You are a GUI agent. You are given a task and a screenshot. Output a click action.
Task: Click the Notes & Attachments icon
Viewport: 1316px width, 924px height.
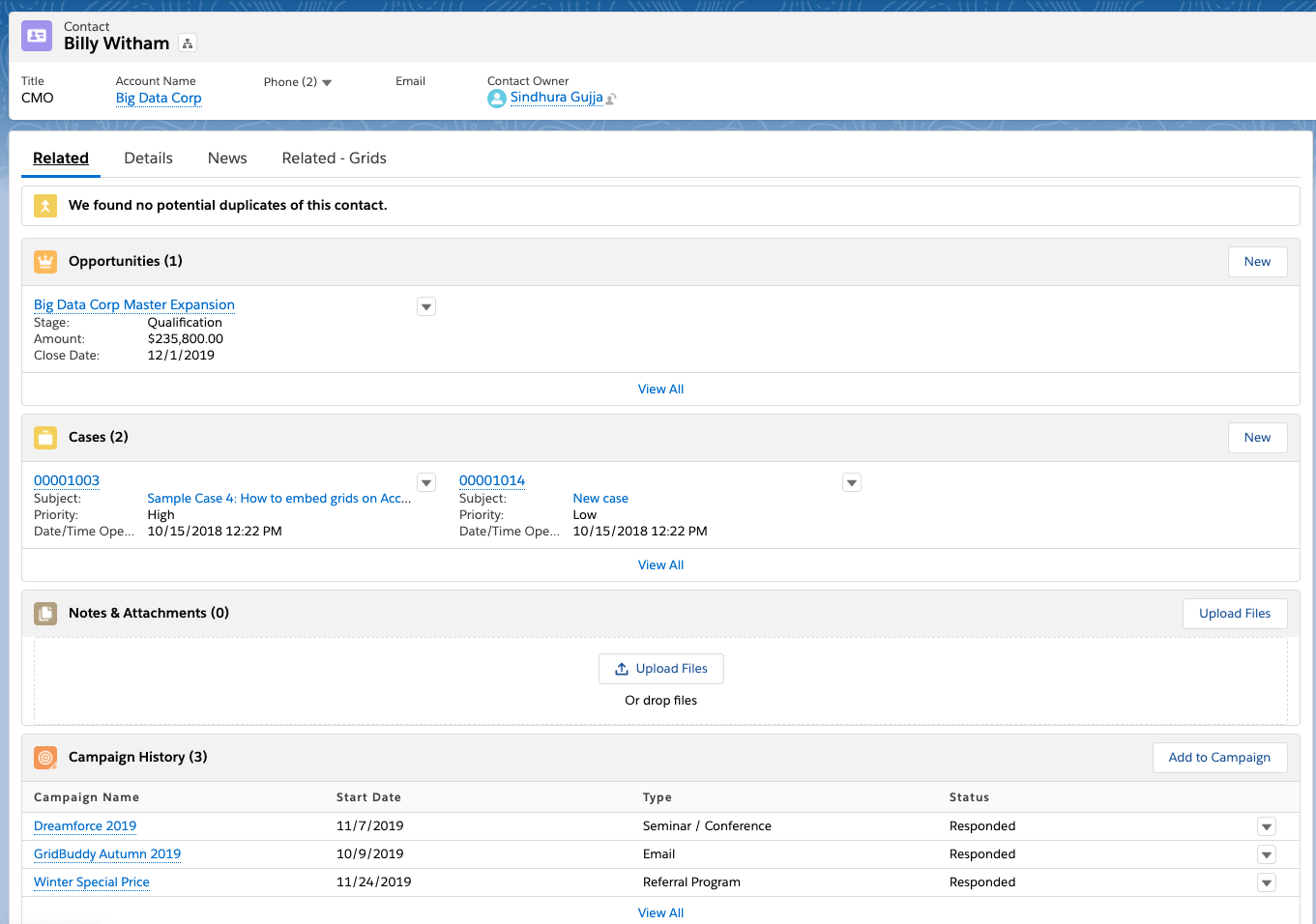pyautogui.click(x=45, y=614)
